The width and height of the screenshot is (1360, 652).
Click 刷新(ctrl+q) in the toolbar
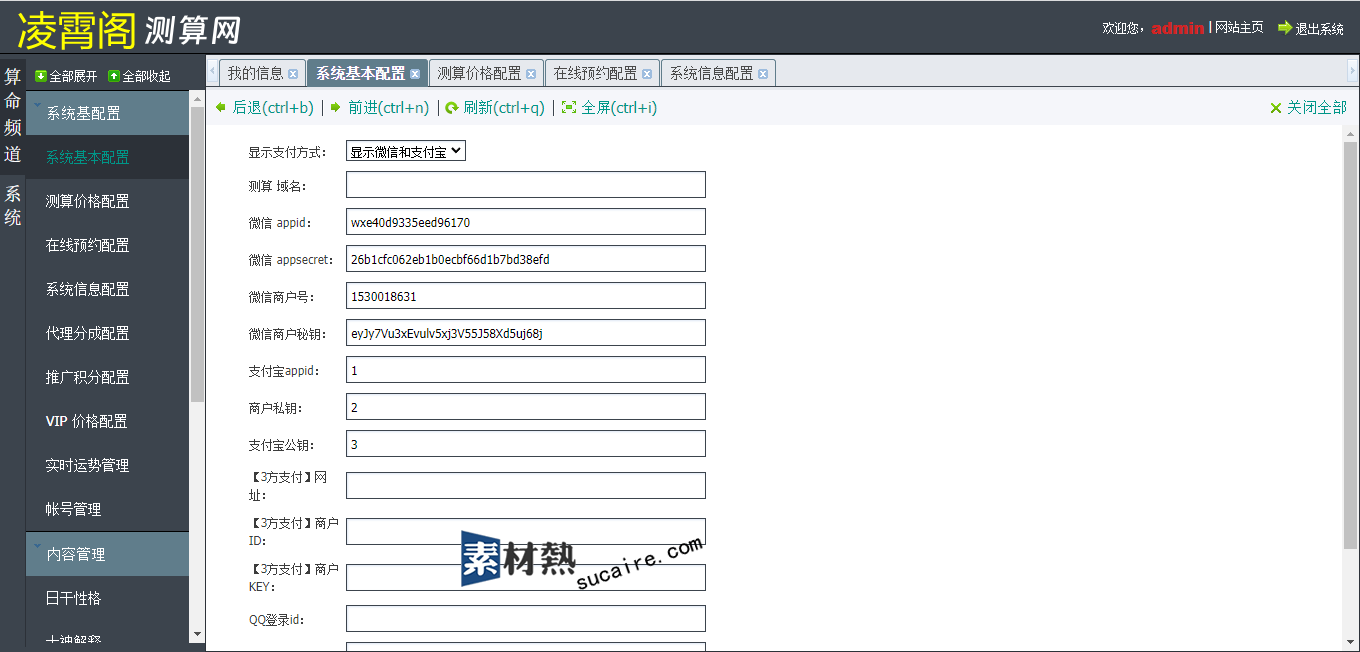tap(504, 107)
